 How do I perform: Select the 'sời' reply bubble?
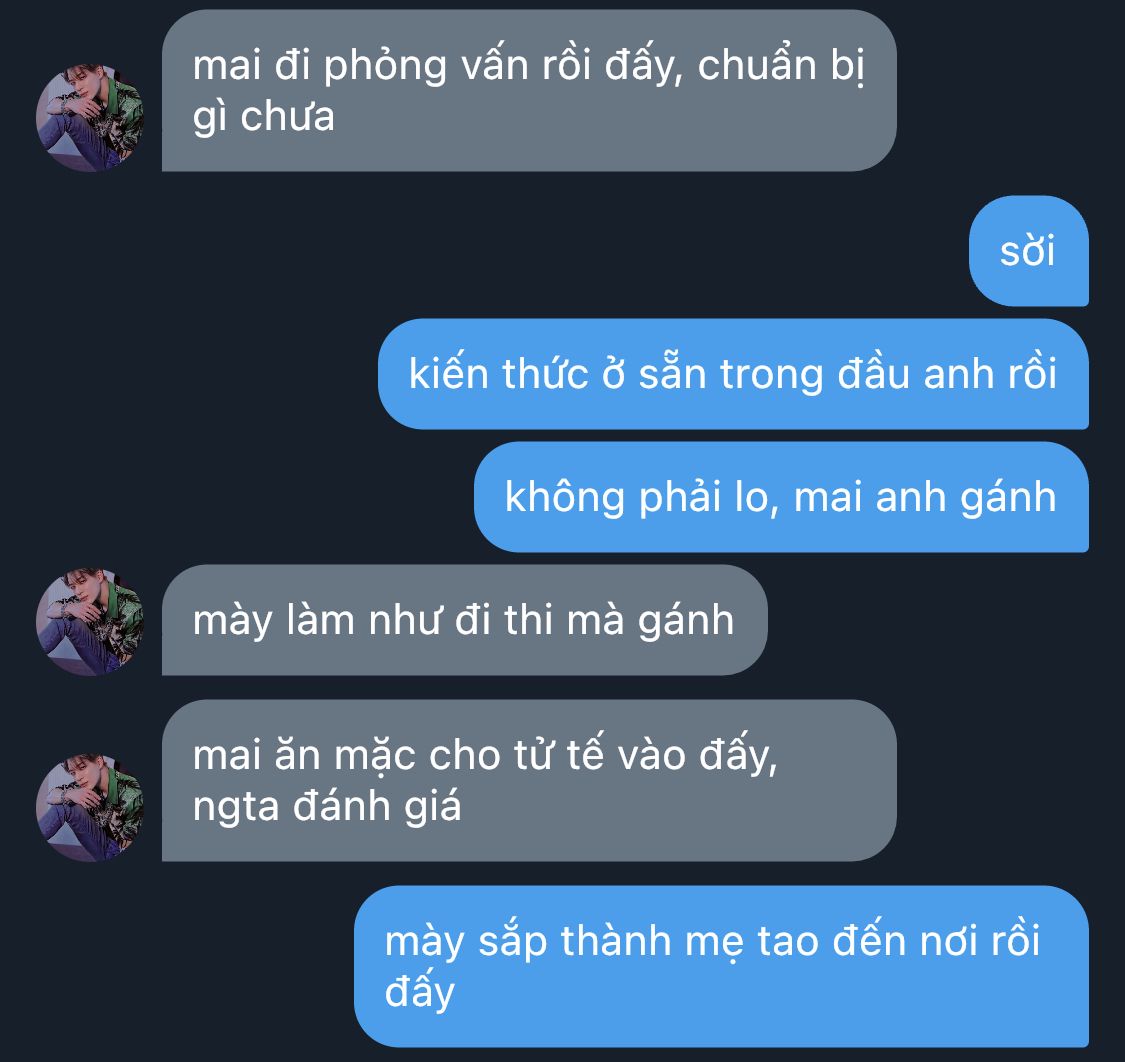point(1028,251)
